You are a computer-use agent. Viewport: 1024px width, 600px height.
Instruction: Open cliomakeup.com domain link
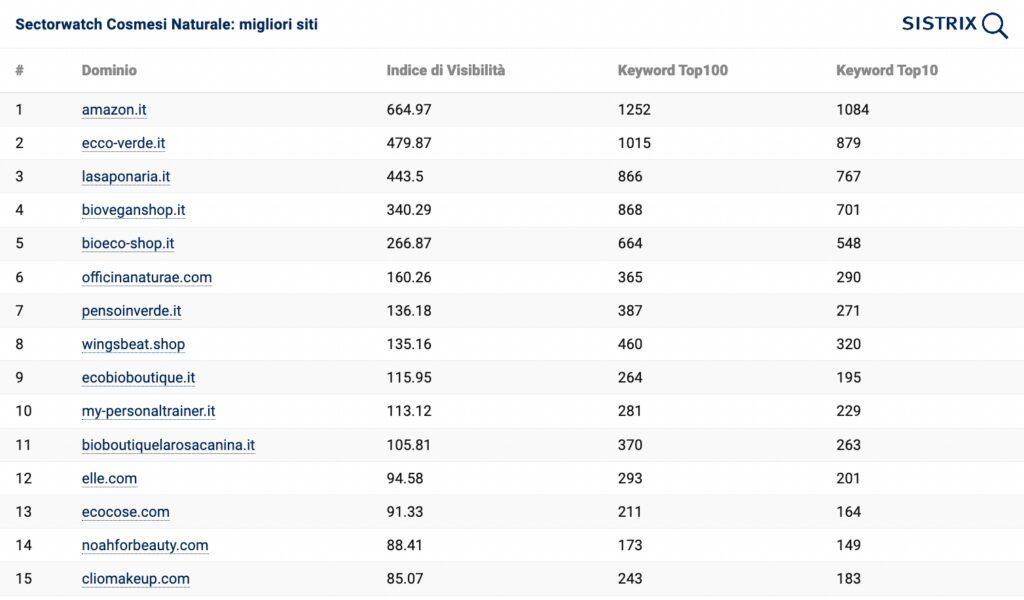click(x=135, y=579)
